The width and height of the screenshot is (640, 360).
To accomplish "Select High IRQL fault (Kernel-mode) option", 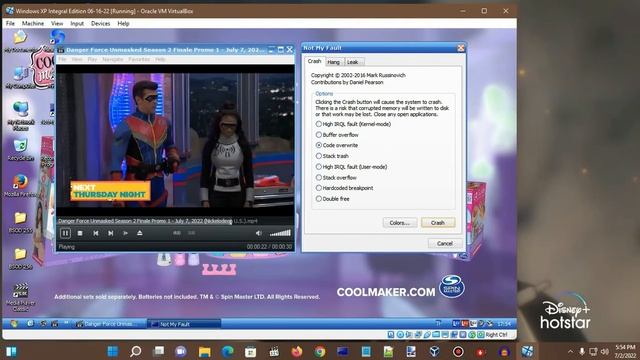I will pos(353,124).
